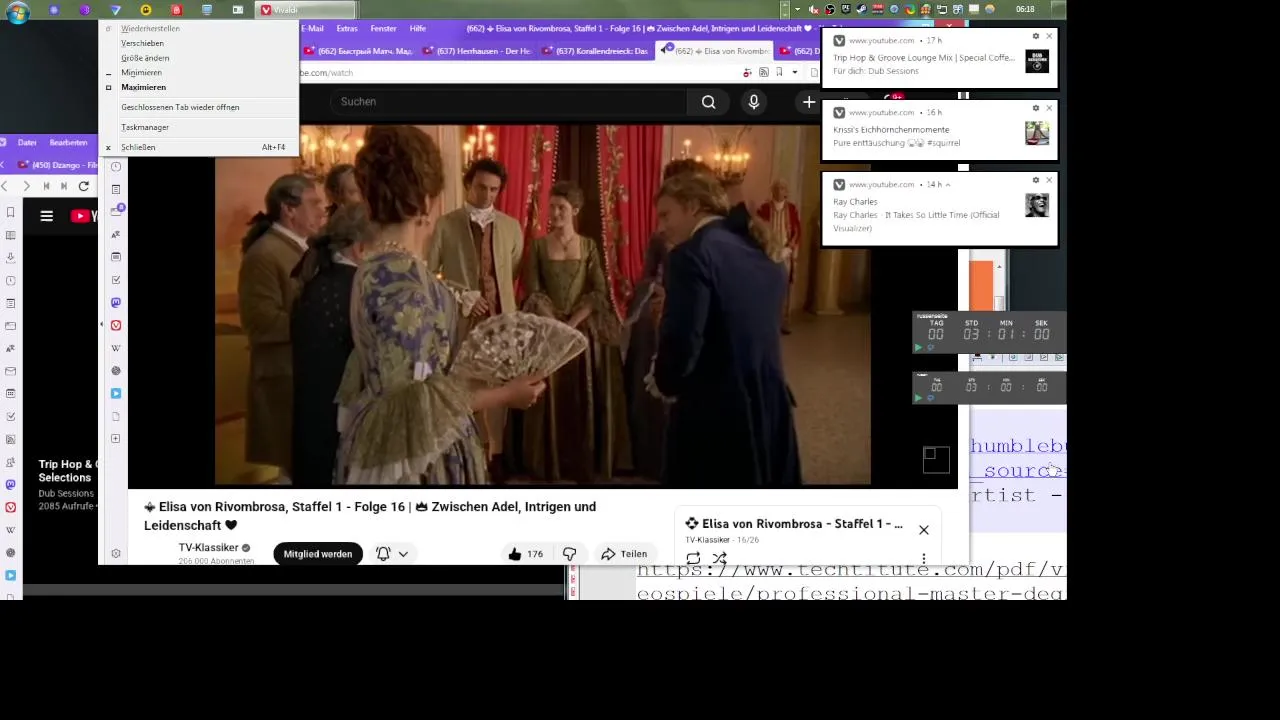Viewport: 1280px width, 720px height.
Task: Open the Translate panel in front window
Action: 116,235
